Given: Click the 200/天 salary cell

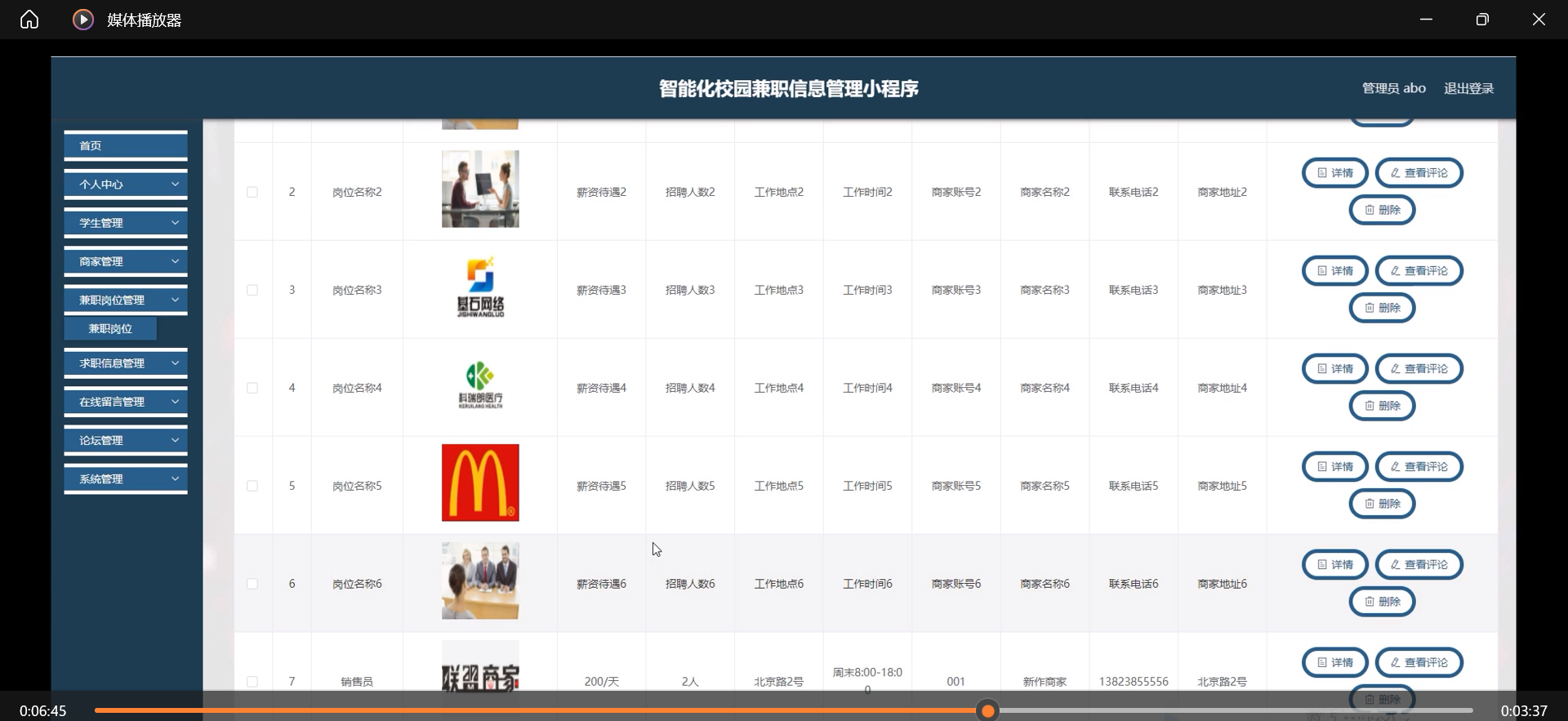Looking at the screenshot, I should 601,682.
